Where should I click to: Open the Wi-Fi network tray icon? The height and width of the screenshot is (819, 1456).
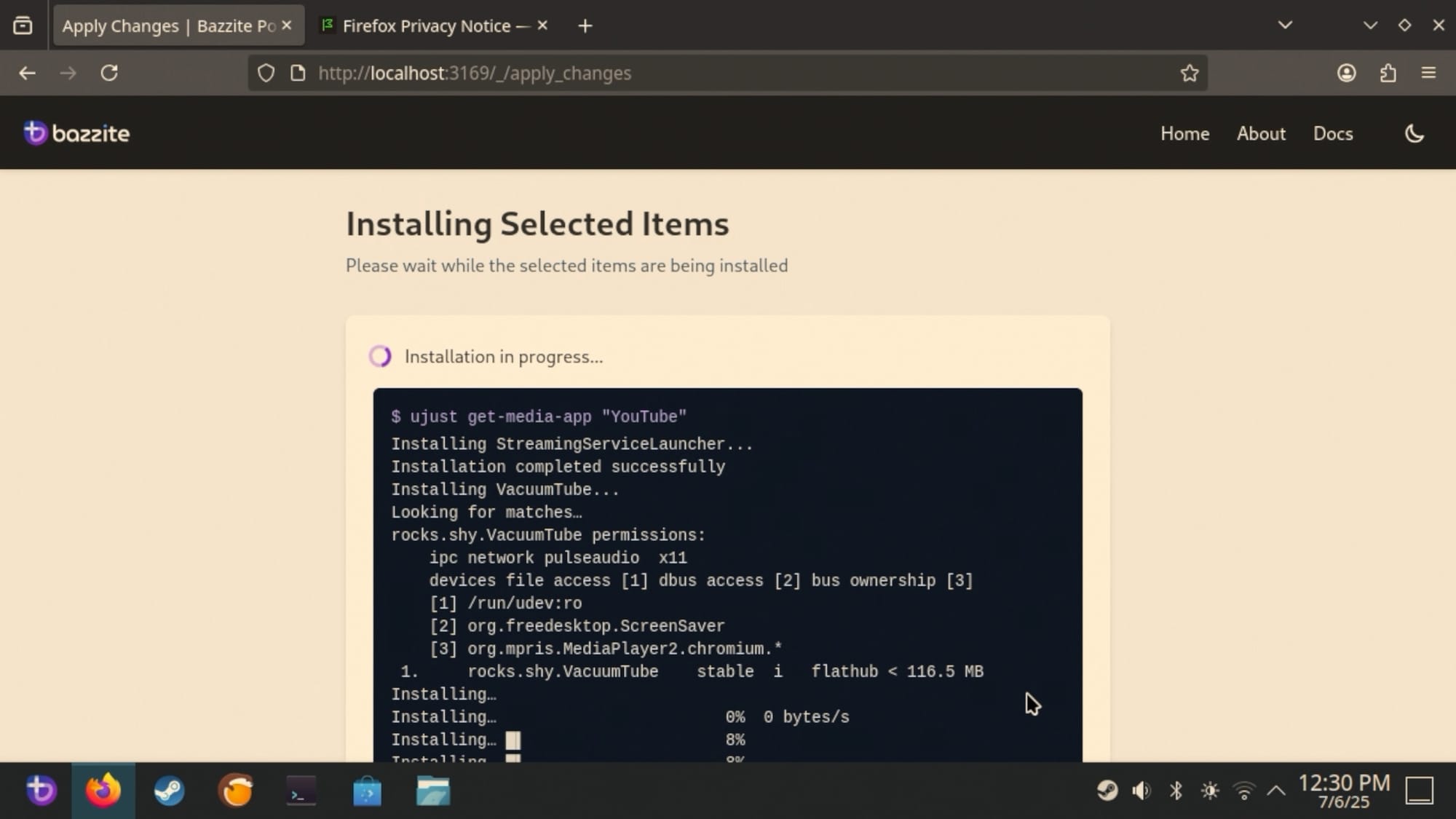(1244, 791)
